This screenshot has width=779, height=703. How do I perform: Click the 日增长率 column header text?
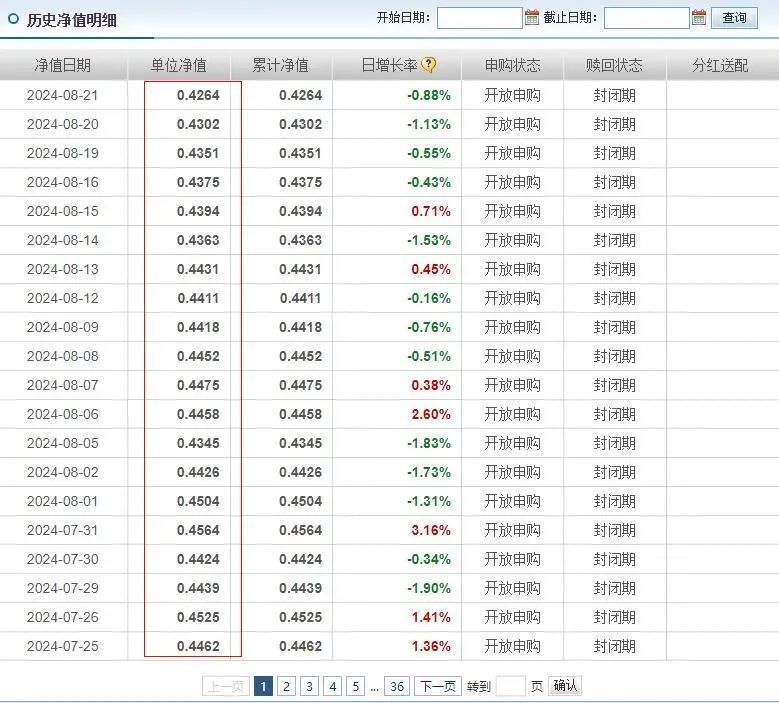coord(389,65)
